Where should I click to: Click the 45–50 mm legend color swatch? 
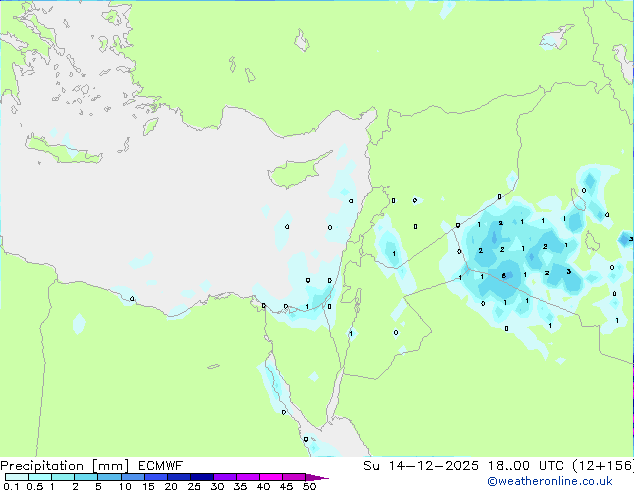tap(294, 477)
